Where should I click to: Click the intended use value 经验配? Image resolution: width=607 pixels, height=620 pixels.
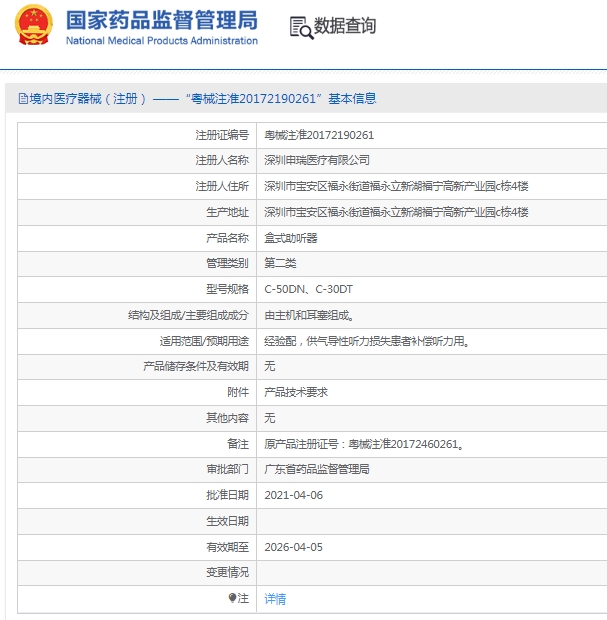pyautogui.click(x=367, y=341)
